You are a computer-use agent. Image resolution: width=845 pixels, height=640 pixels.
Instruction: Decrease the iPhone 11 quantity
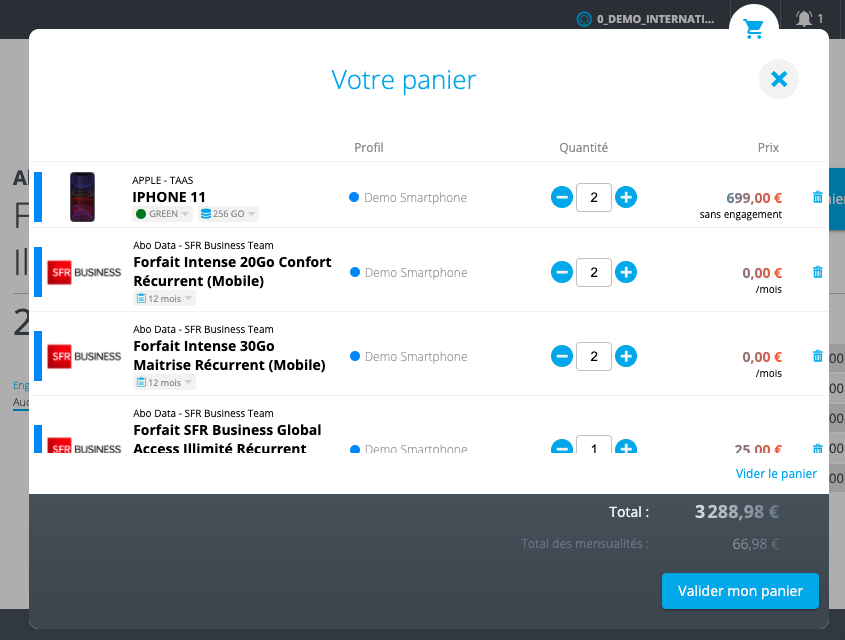[x=562, y=197]
